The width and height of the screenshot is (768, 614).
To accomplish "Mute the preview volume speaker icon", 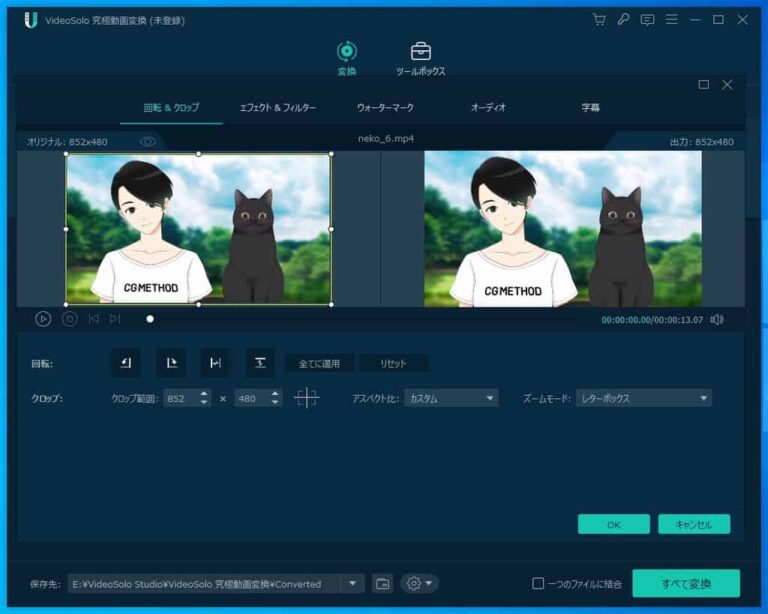I will [717, 320].
